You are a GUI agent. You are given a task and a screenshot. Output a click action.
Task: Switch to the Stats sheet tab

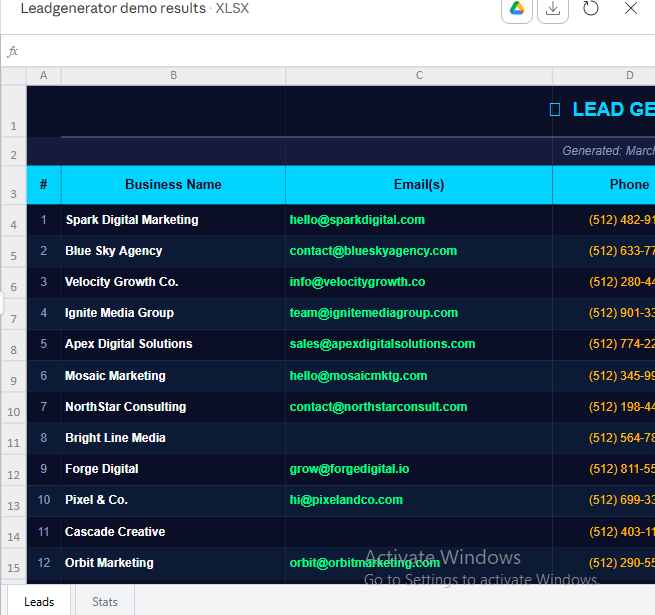click(x=105, y=602)
